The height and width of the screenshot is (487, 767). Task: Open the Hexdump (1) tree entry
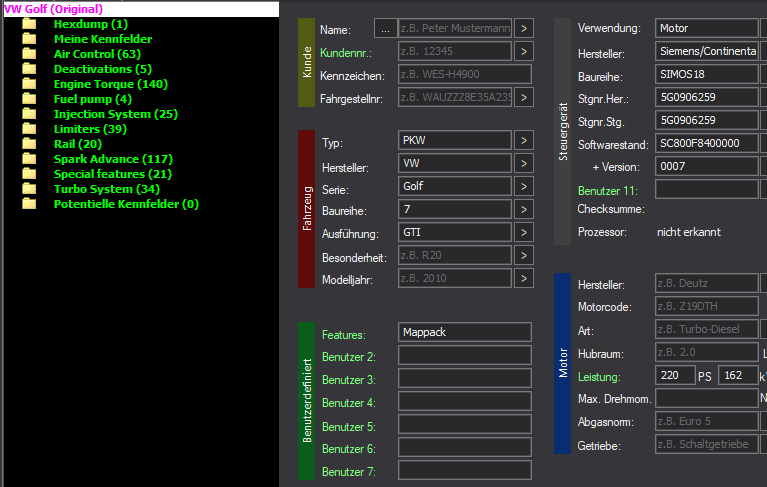point(90,24)
